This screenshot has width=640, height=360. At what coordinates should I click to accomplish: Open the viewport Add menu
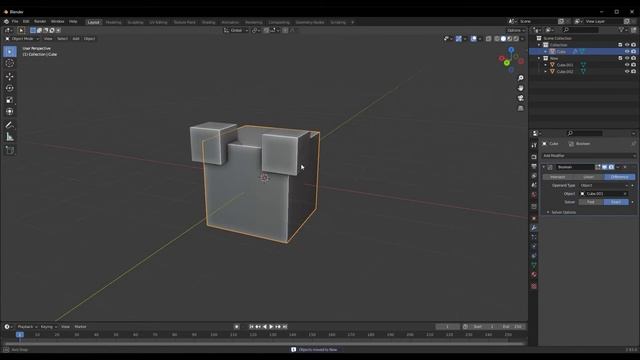(x=76, y=39)
